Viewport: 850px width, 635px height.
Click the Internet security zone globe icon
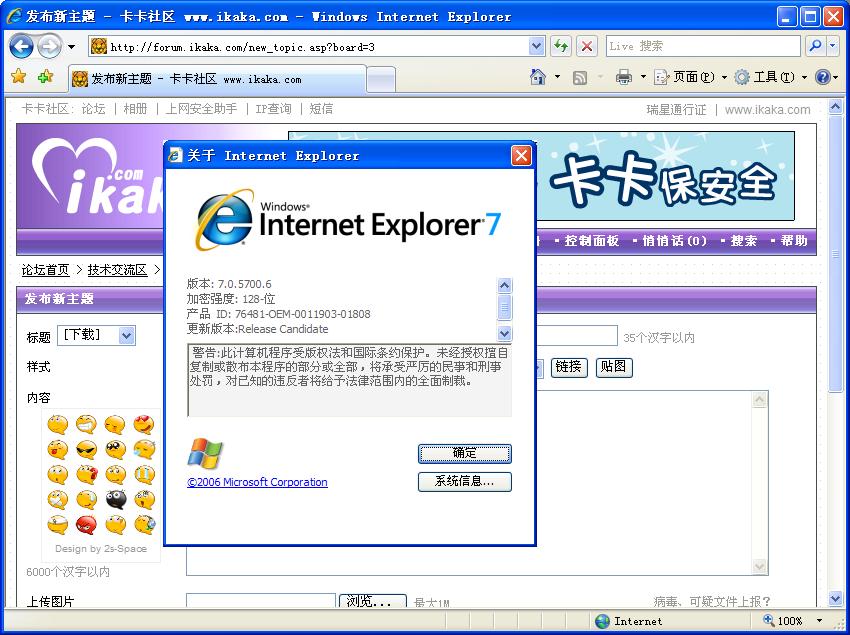tap(602, 621)
